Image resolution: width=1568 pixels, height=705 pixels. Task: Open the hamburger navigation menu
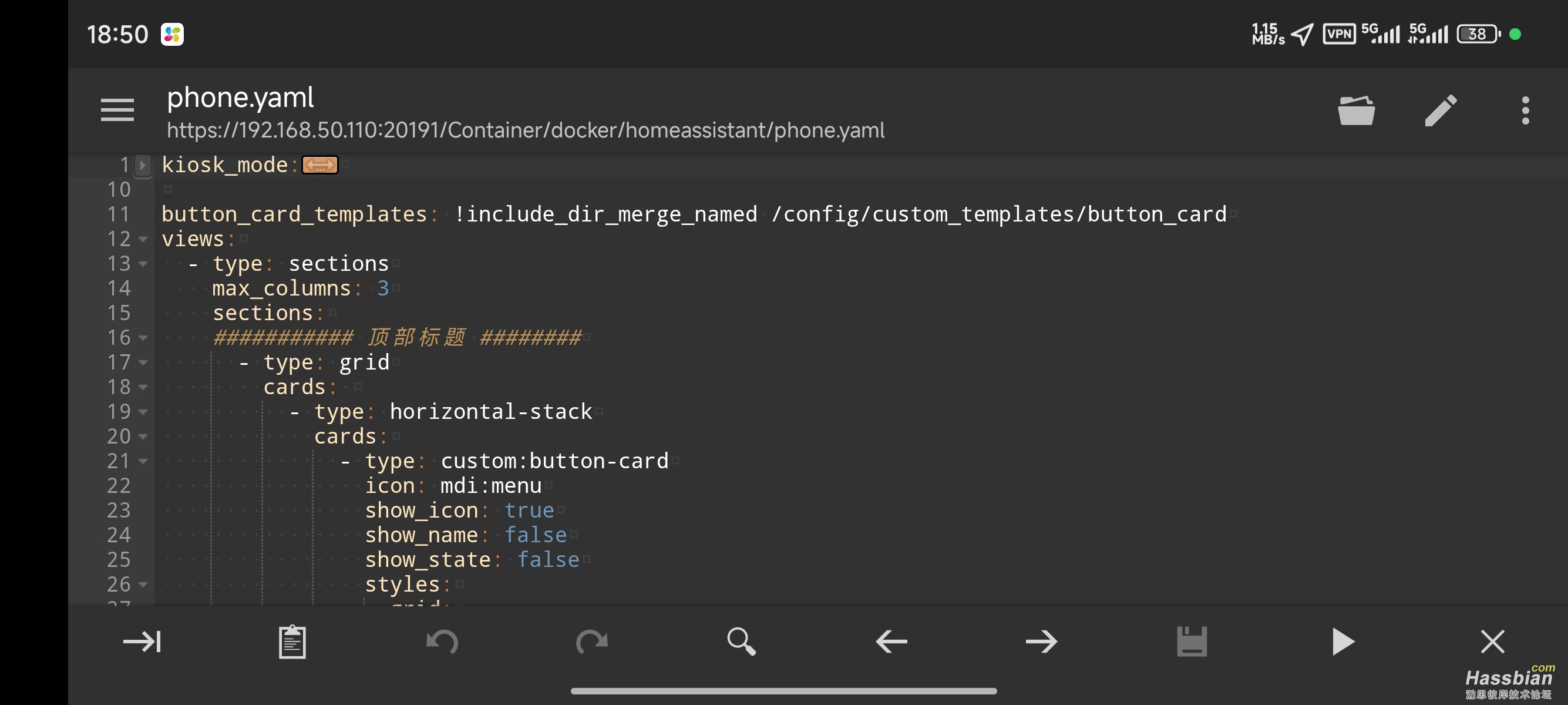[x=117, y=110]
